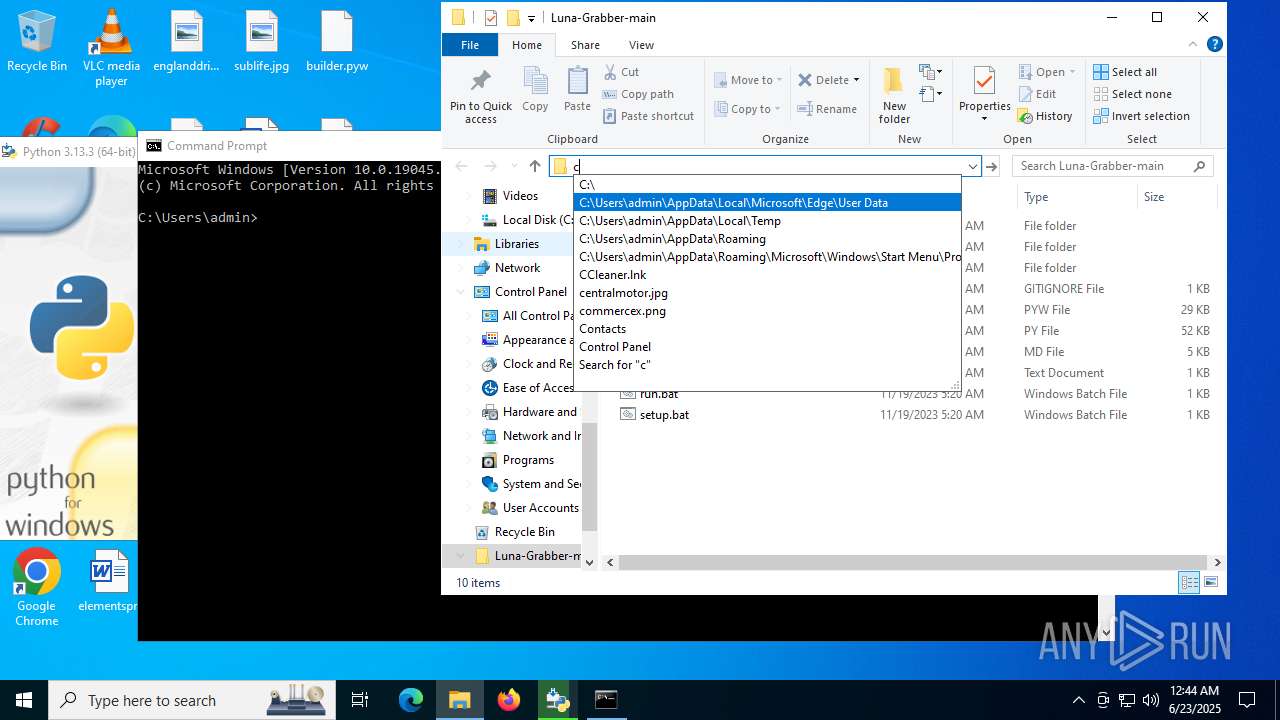Open Firefox from taskbar
Image resolution: width=1280 pixels, height=720 pixels.
[509, 700]
